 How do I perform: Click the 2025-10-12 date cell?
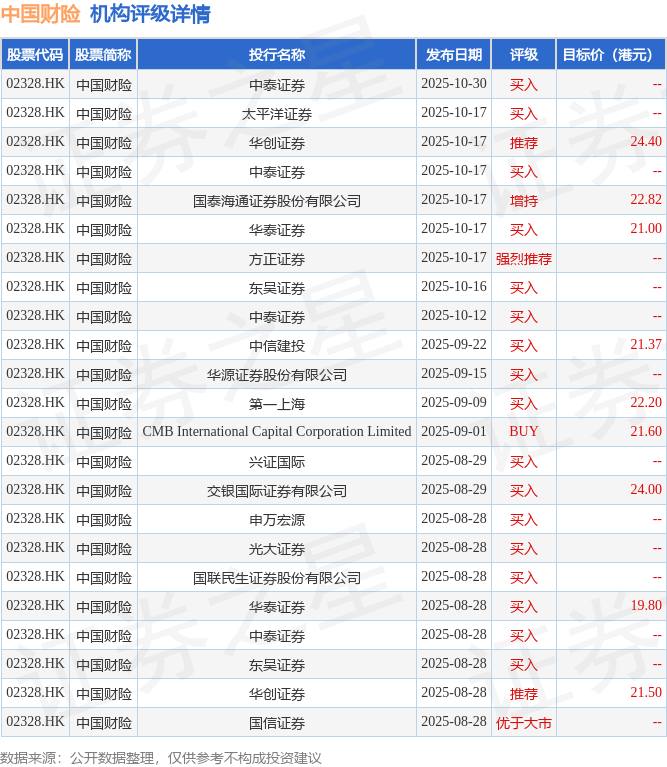click(x=454, y=316)
